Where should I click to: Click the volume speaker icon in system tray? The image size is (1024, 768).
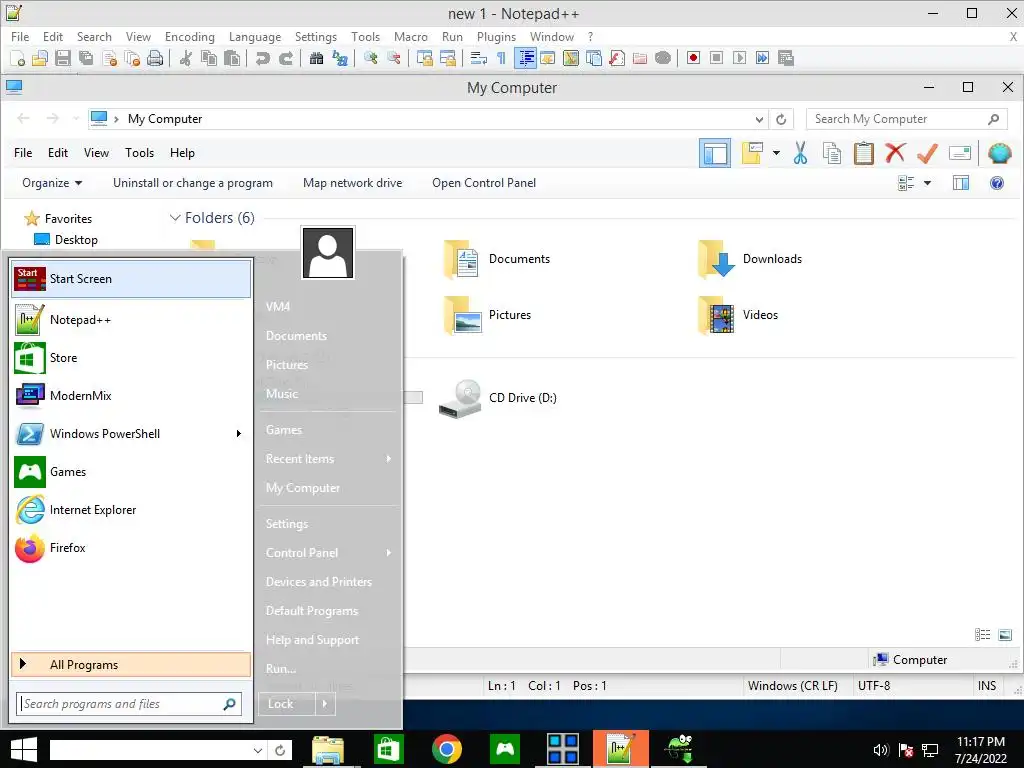click(x=880, y=750)
